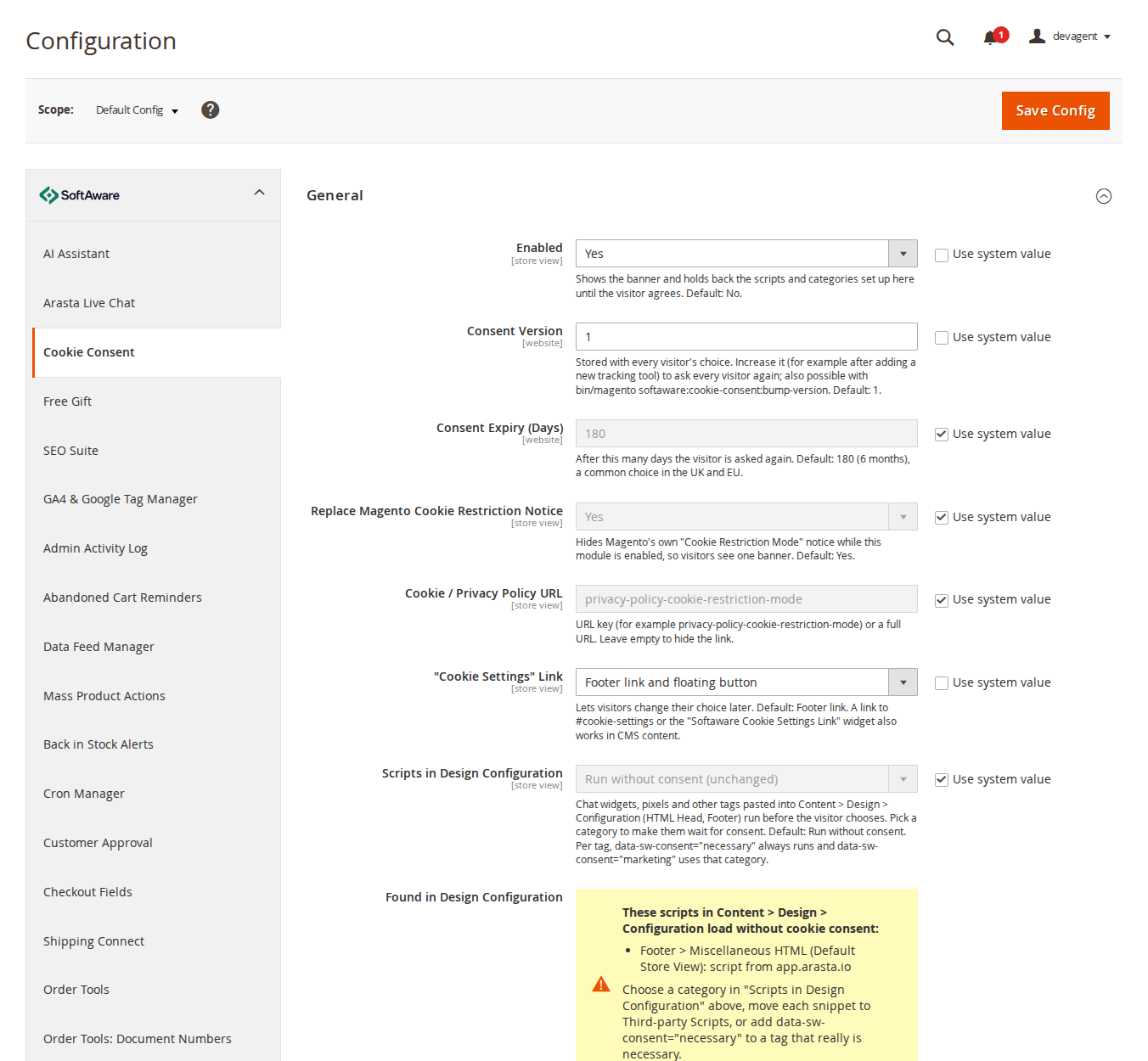
Task: Toggle Use system value for Consent Expiry
Action: [x=942, y=435]
